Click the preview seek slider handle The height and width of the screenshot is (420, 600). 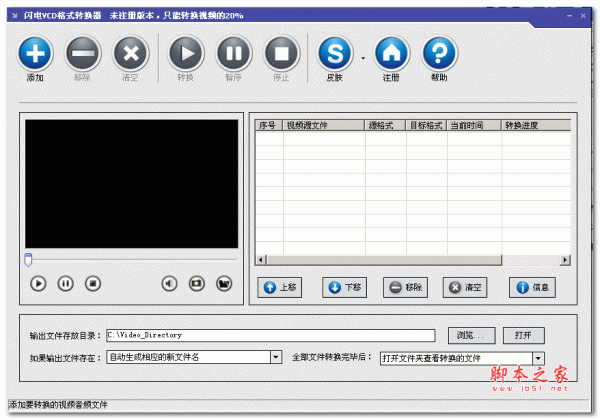point(28,259)
